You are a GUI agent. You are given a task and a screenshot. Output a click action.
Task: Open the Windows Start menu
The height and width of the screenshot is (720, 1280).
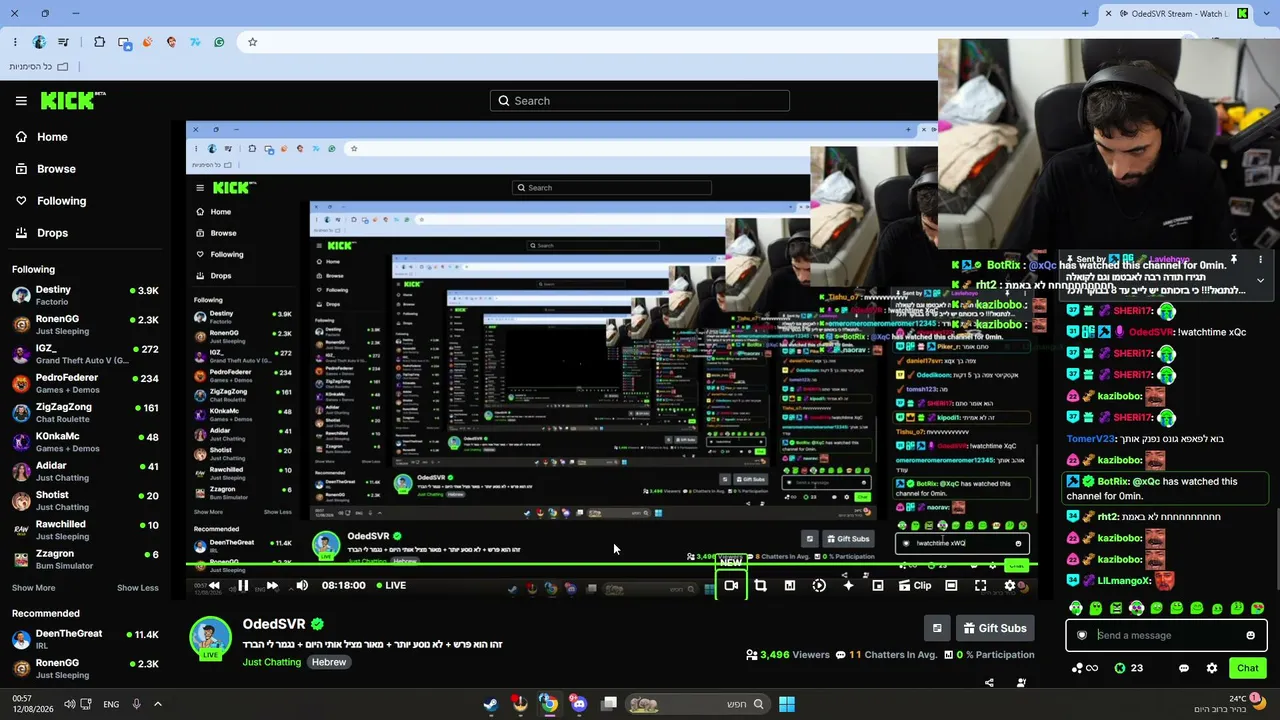point(787,704)
